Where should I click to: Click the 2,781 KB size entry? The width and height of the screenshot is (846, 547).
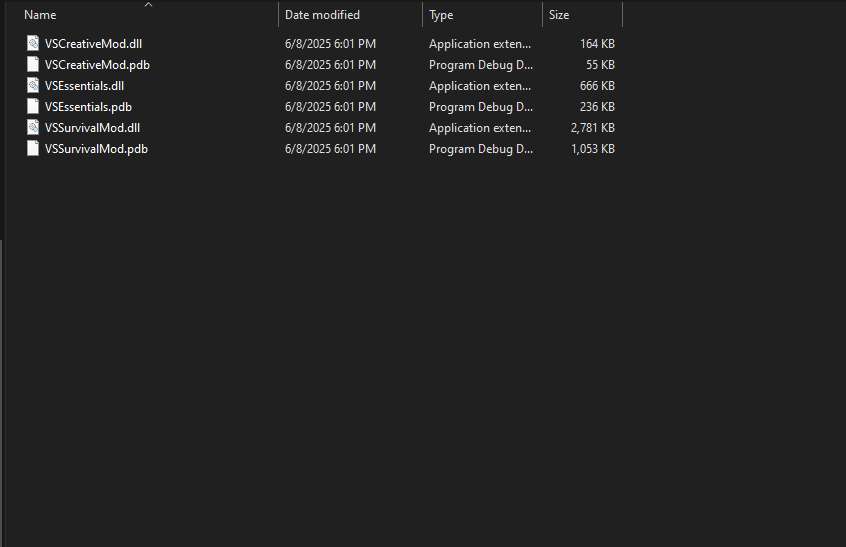(x=592, y=128)
